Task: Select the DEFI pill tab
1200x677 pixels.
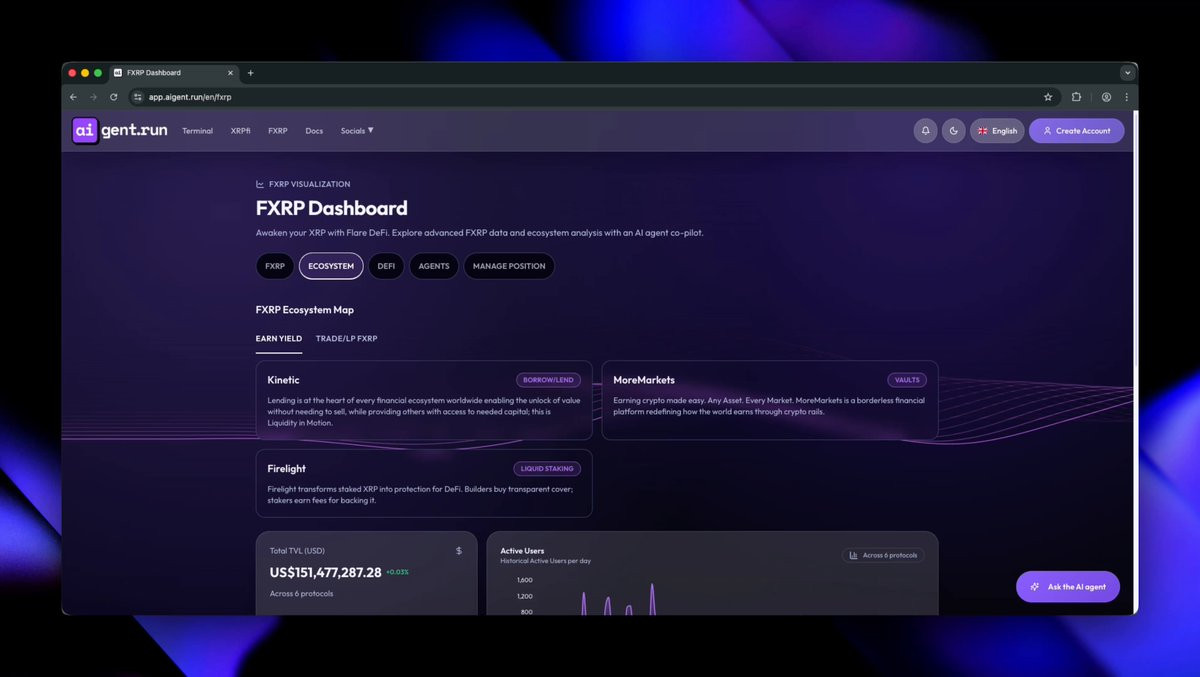Action: click(x=386, y=266)
